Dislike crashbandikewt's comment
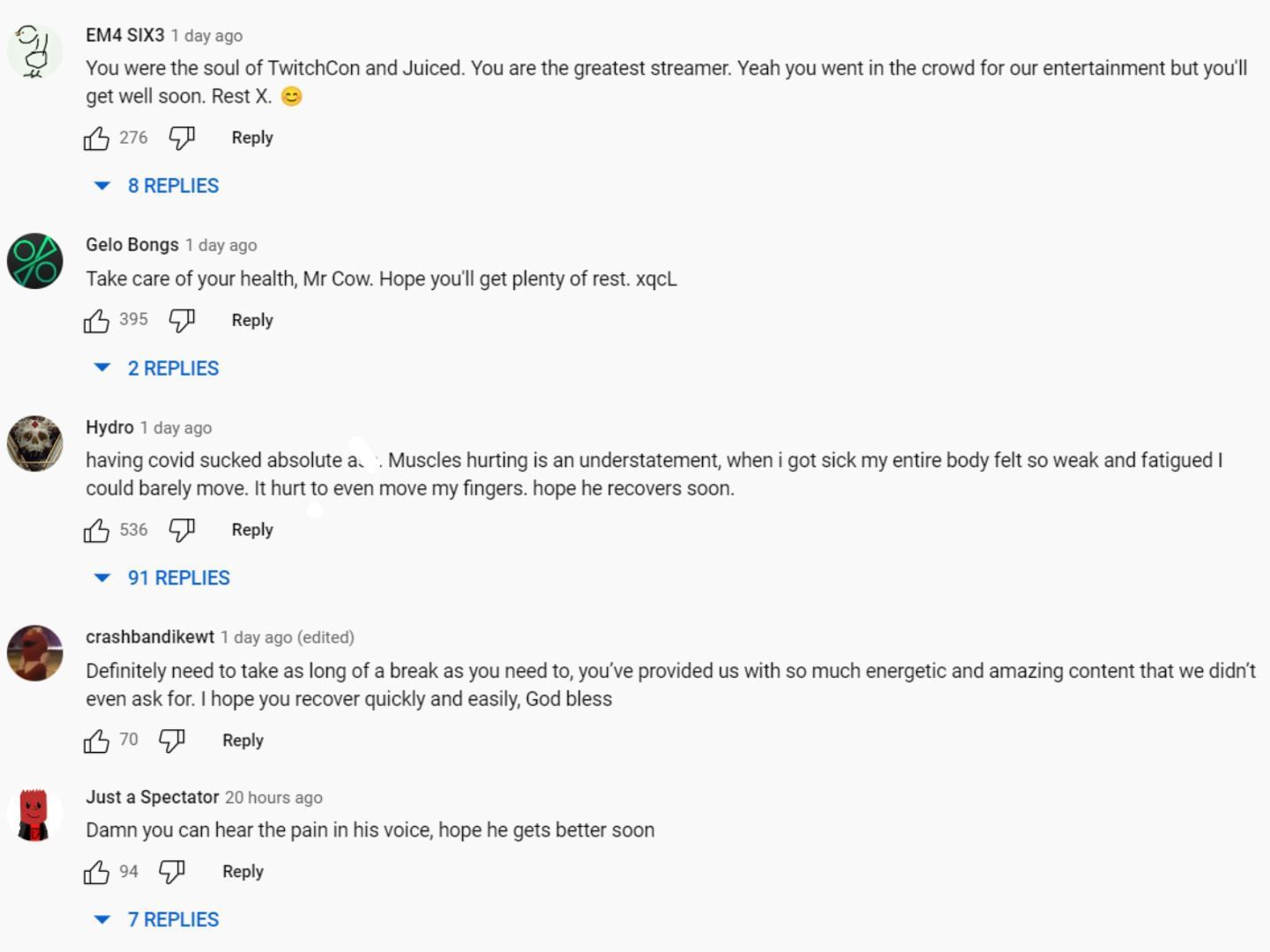This screenshot has width=1270, height=952. [172, 741]
